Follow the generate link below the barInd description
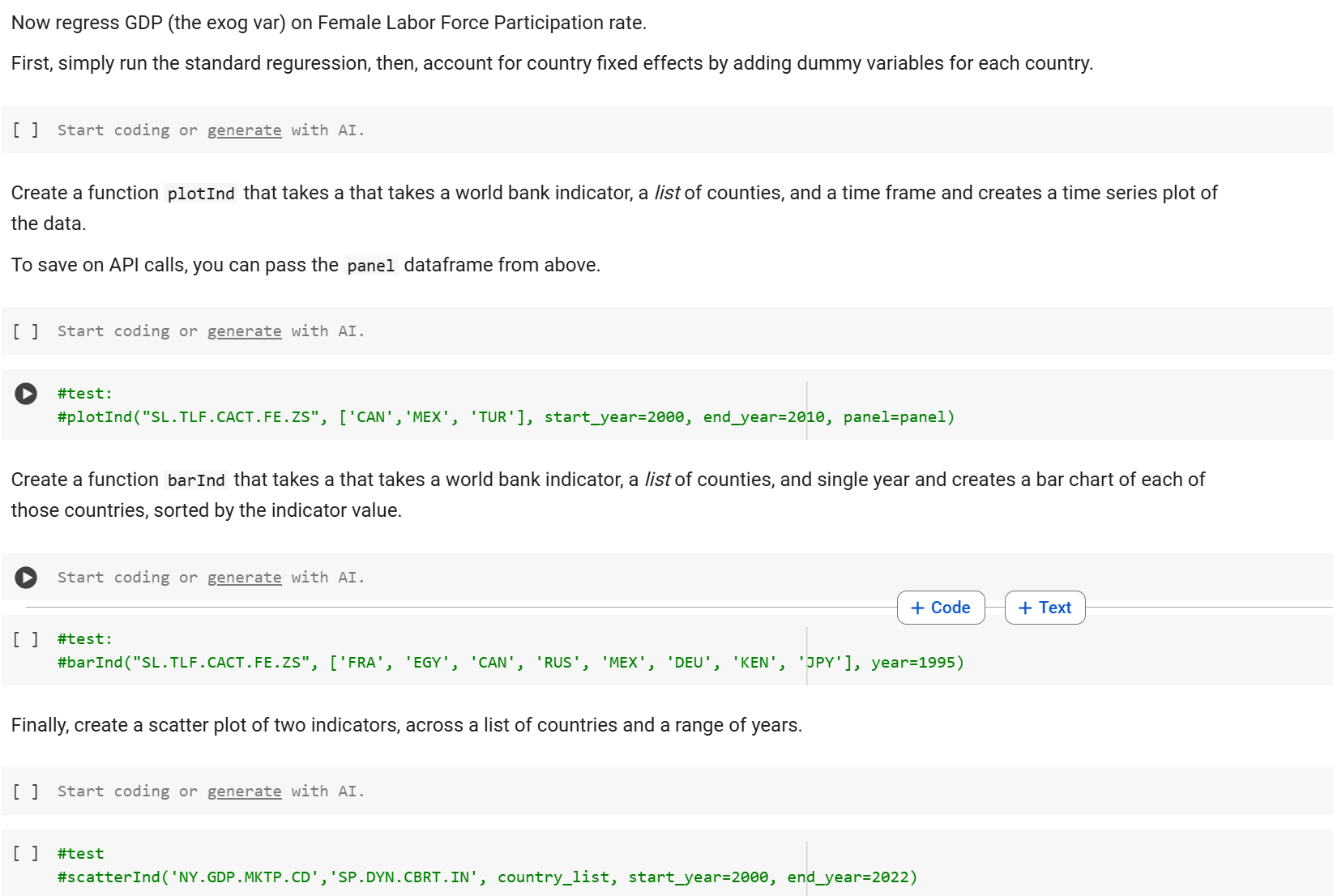 tap(245, 578)
